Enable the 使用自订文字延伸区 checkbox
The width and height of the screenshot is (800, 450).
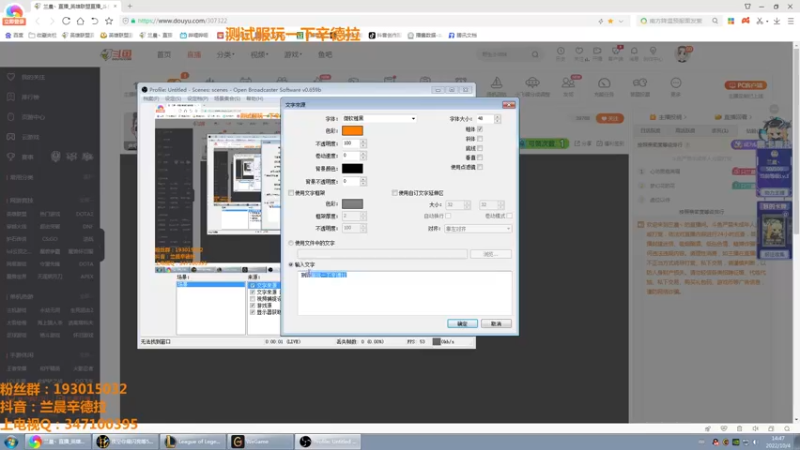coord(394,193)
